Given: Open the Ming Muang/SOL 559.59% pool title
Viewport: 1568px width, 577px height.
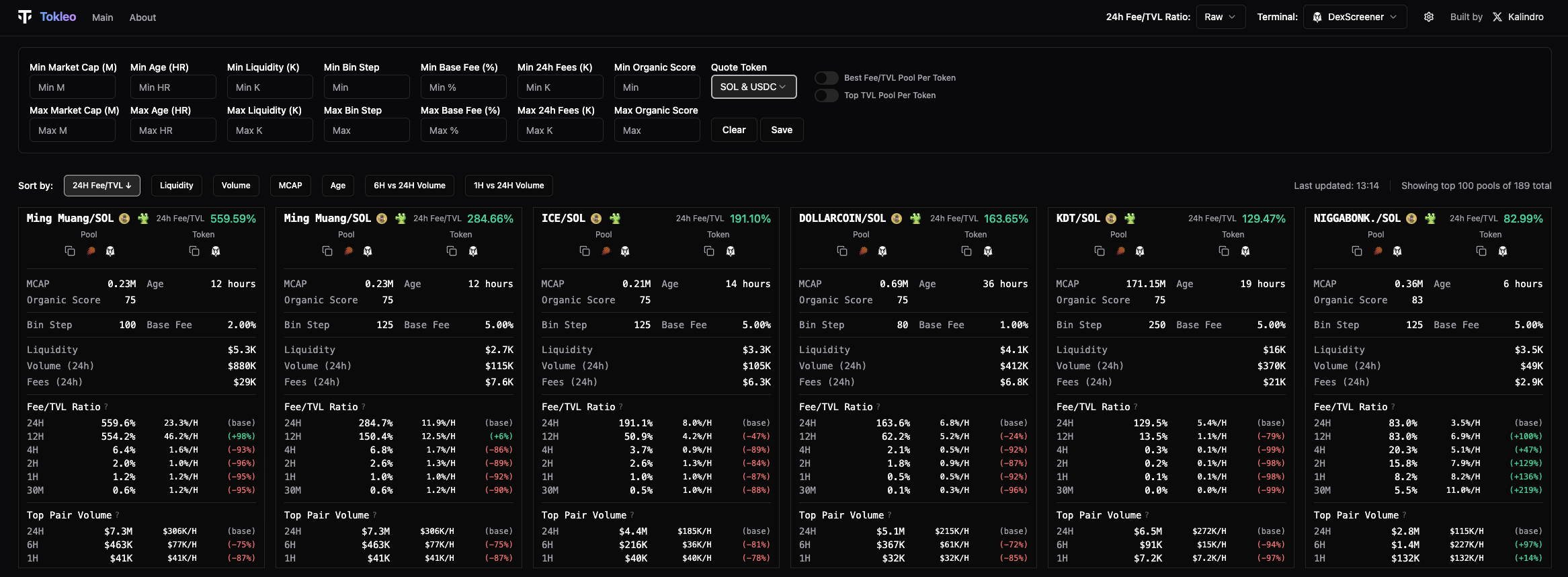Looking at the screenshot, I should click(70, 219).
